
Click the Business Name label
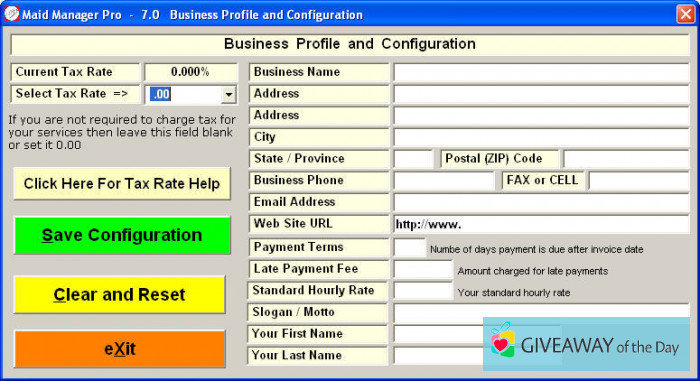click(319, 72)
